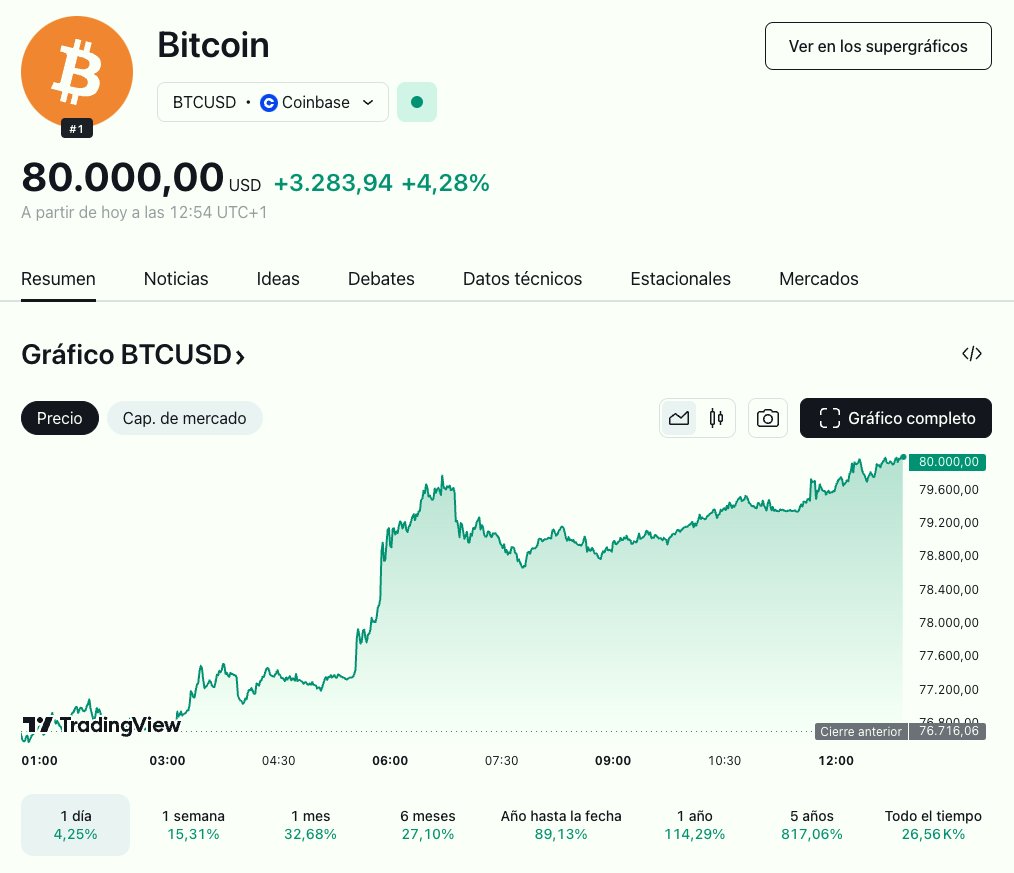The width and height of the screenshot is (1014, 873).
Task: Open the embed code icon
Action: click(x=971, y=354)
